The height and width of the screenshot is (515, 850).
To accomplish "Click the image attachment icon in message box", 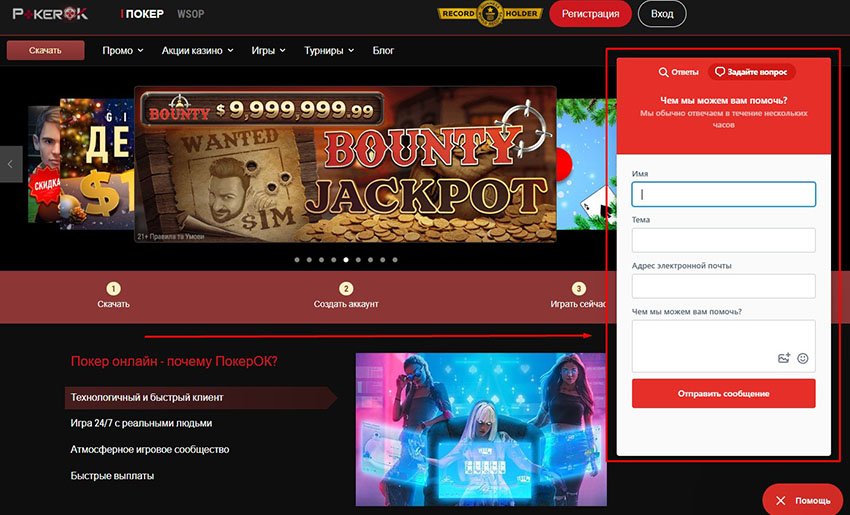I will pos(784,358).
